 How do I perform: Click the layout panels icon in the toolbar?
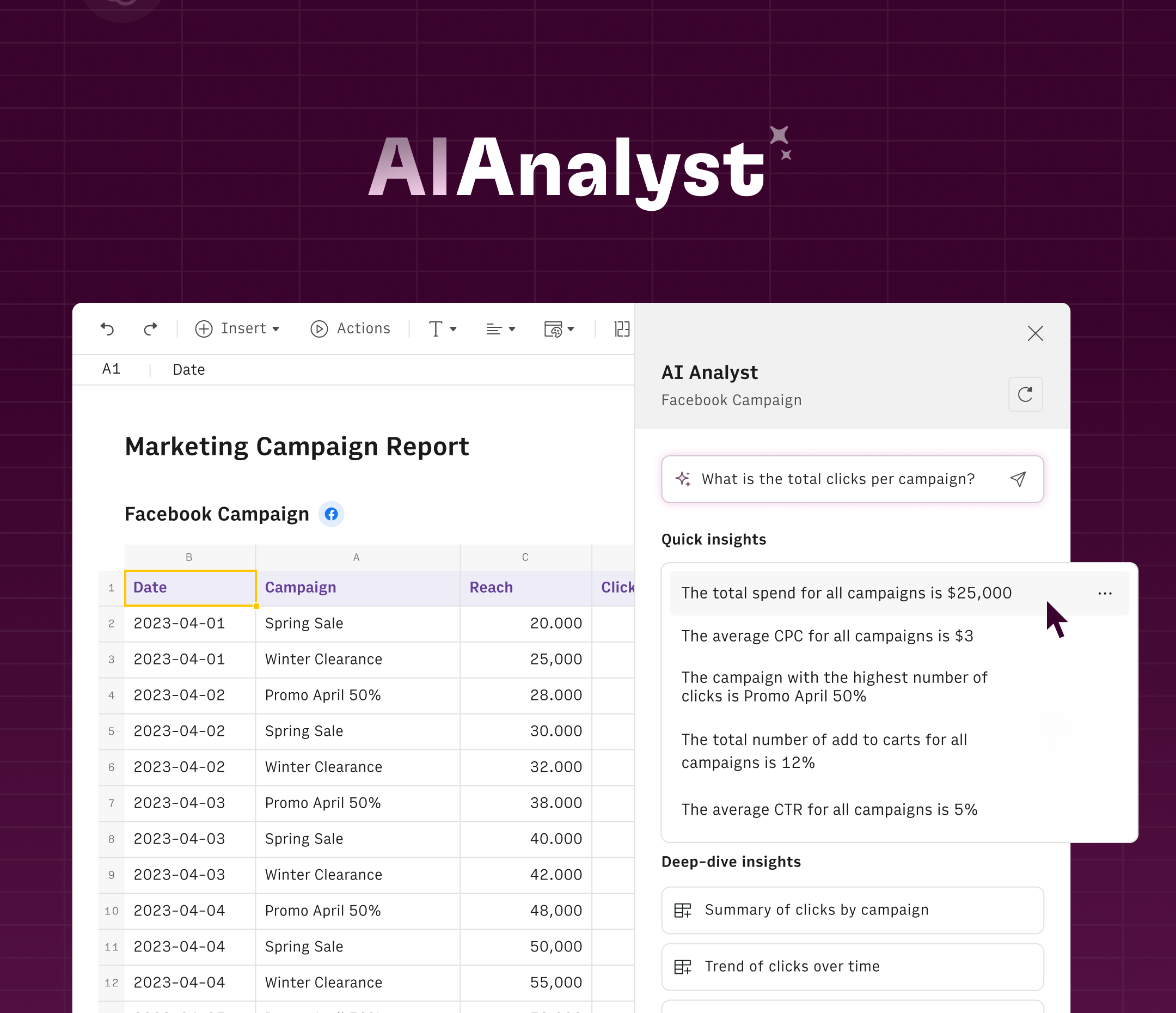tap(622, 329)
